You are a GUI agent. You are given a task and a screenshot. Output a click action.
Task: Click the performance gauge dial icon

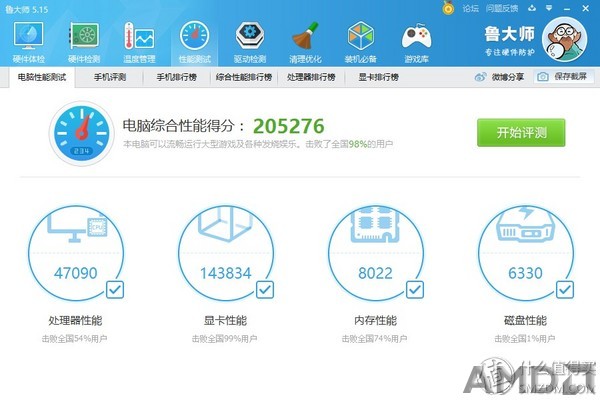[81, 134]
